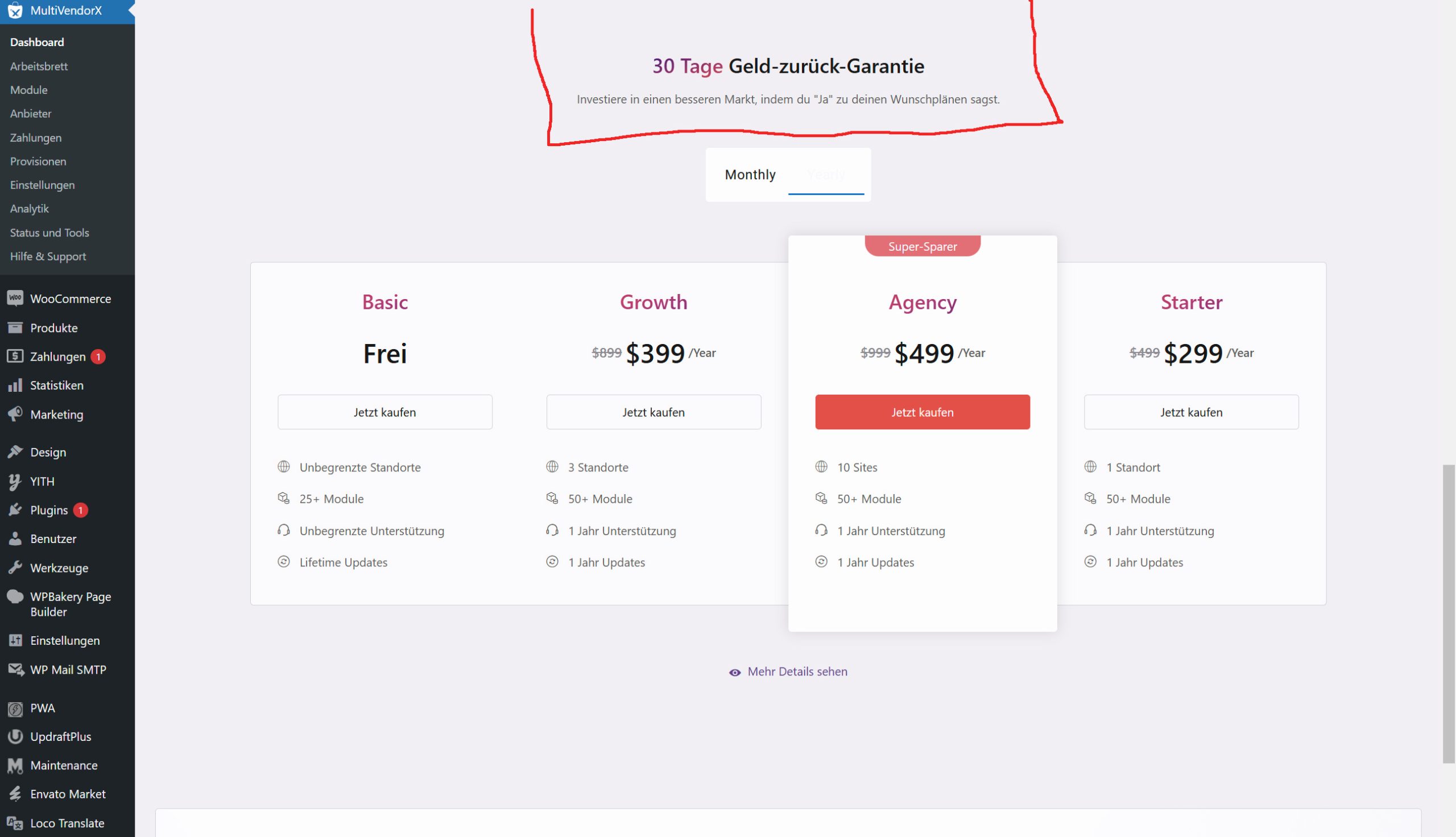Click the Loco Translate icon

coord(15,823)
